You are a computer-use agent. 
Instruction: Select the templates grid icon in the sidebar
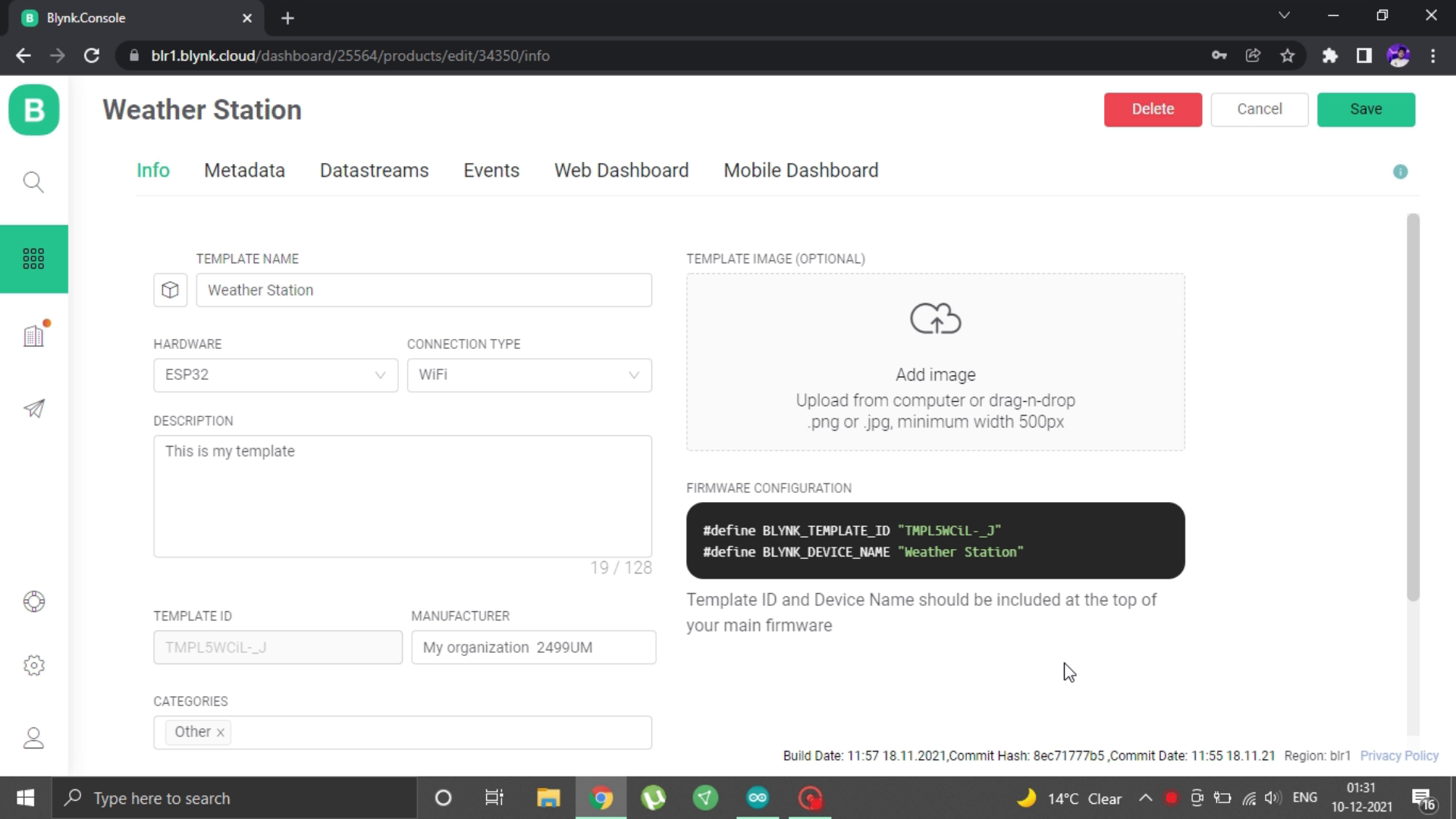click(33, 259)
